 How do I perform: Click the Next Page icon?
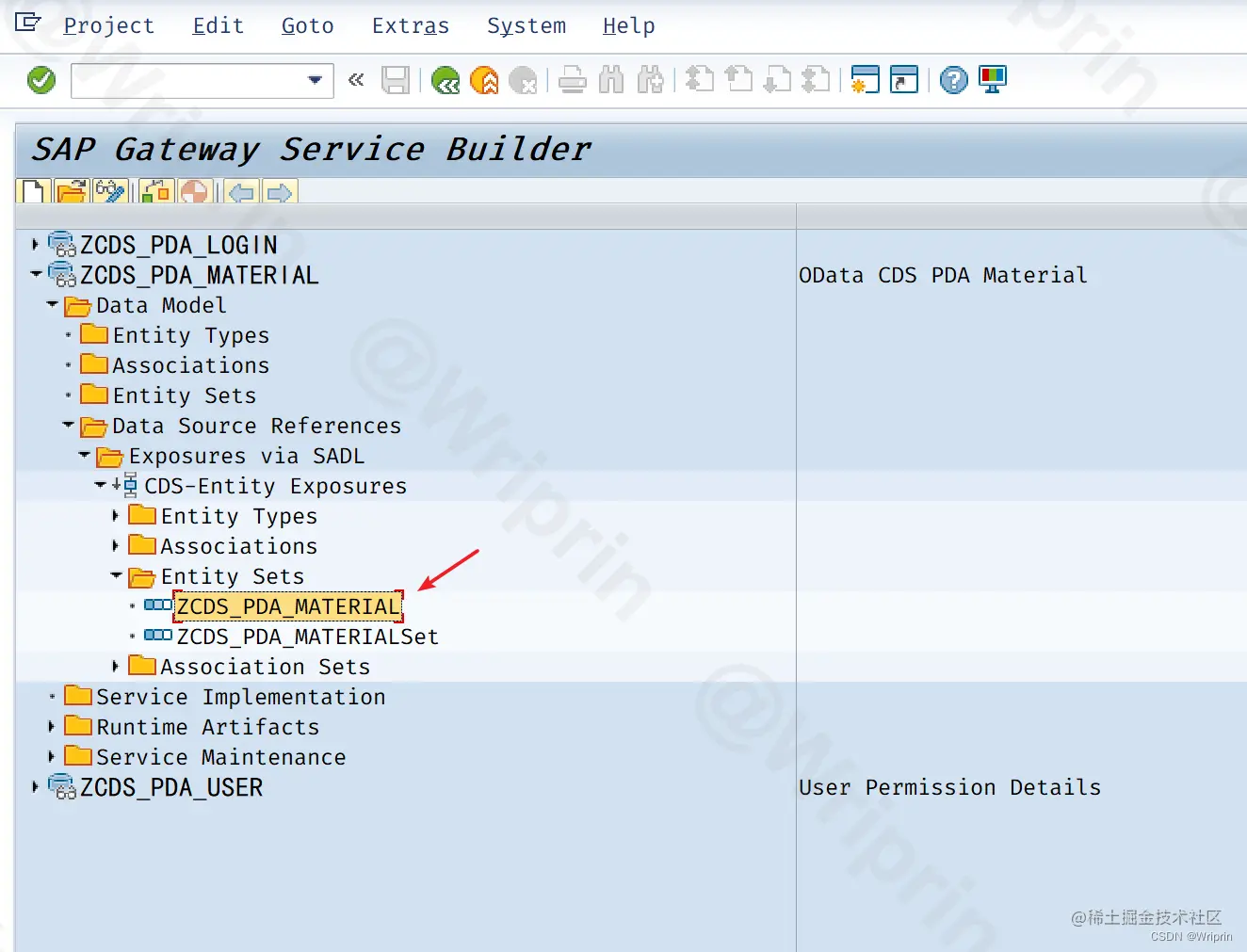[x=777, y=80]
